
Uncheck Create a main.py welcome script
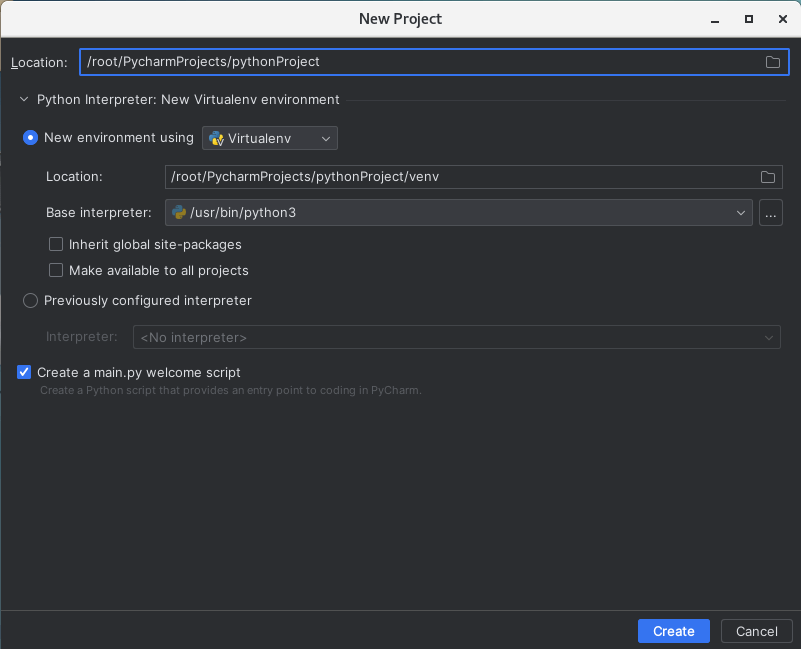(24, 372)
